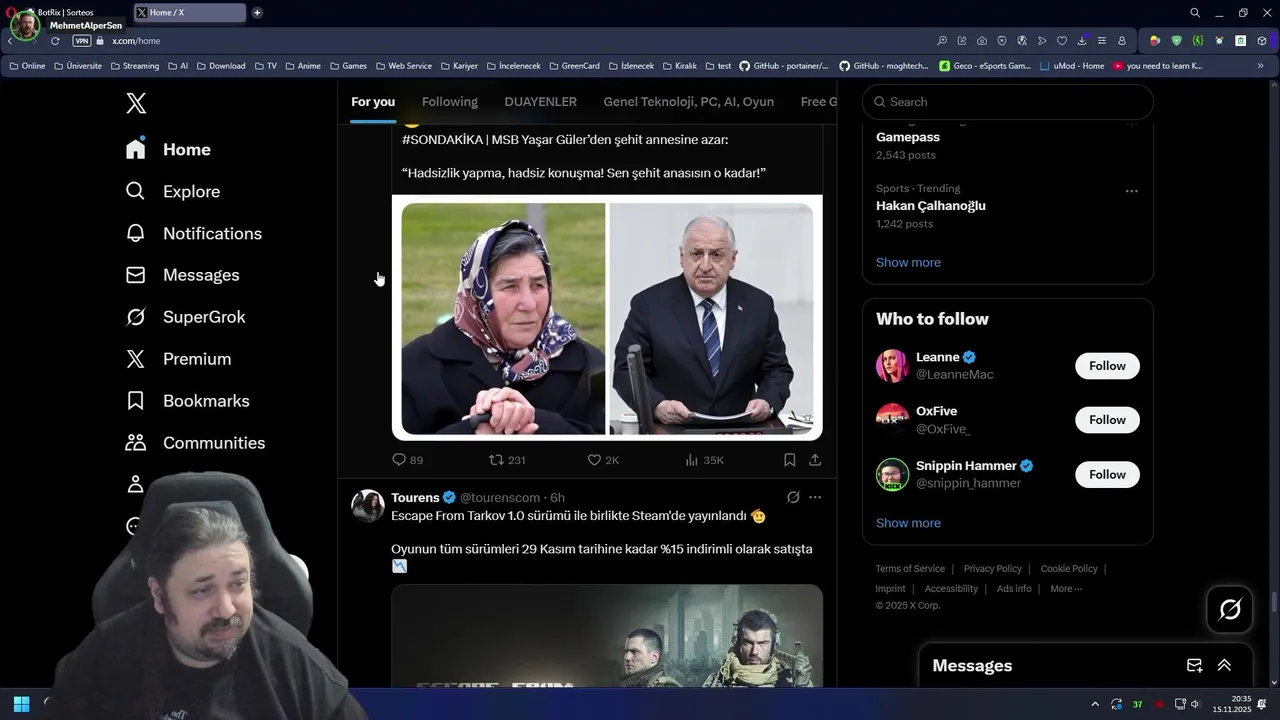Compose new message in Messages drawer
1280x720 pixels.
tap(1194, 666)
